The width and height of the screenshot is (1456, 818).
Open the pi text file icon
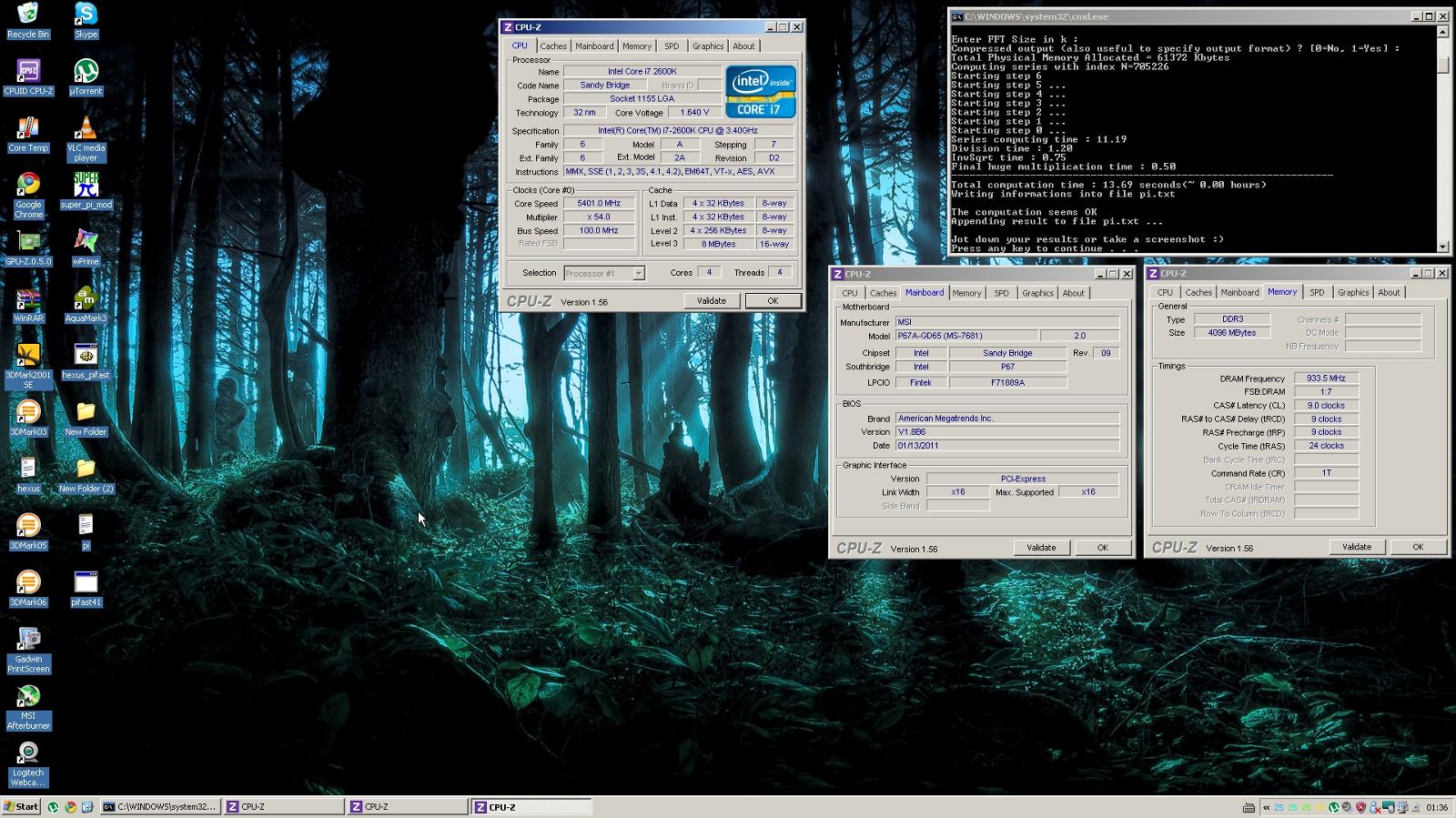click(86, 531)
